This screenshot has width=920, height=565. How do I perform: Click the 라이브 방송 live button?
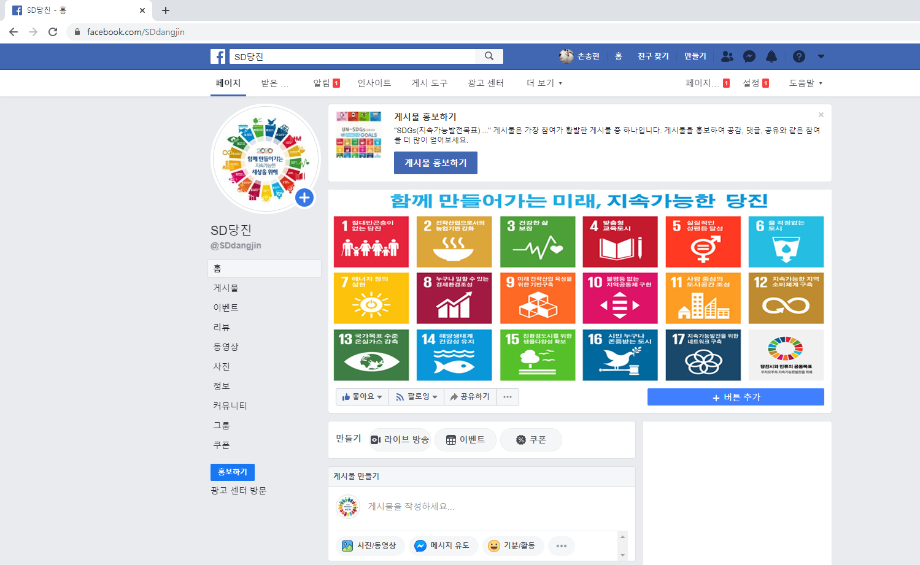click(x=400, y=439)
